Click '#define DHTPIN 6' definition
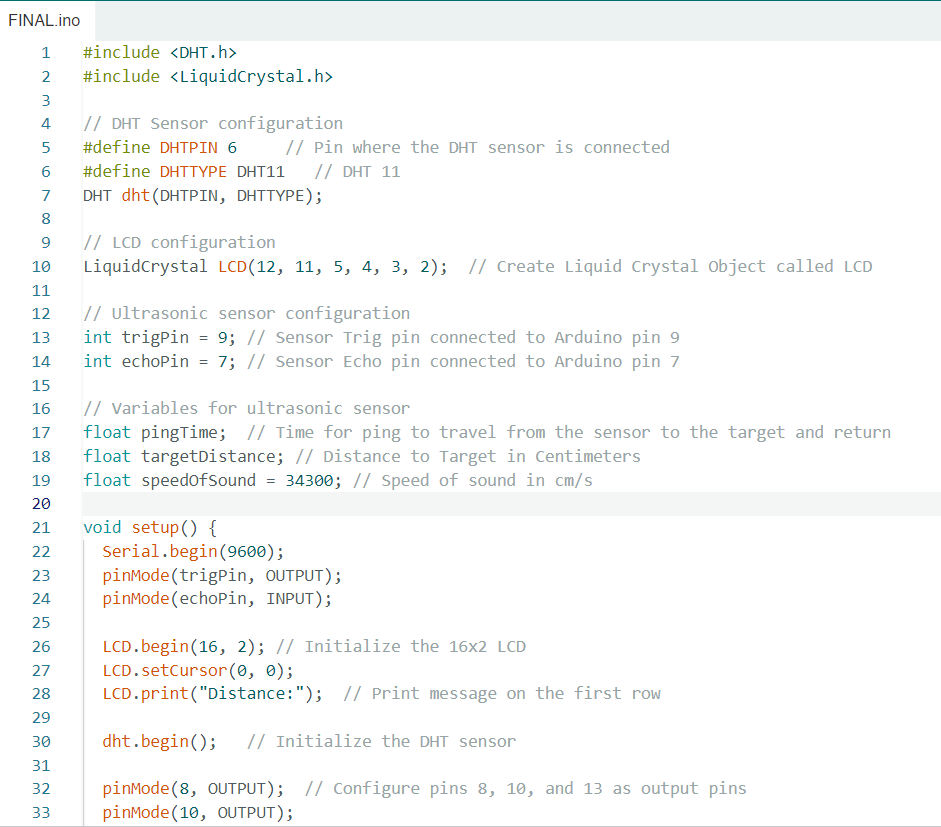The image size is (941, 827). pos(160,148)
